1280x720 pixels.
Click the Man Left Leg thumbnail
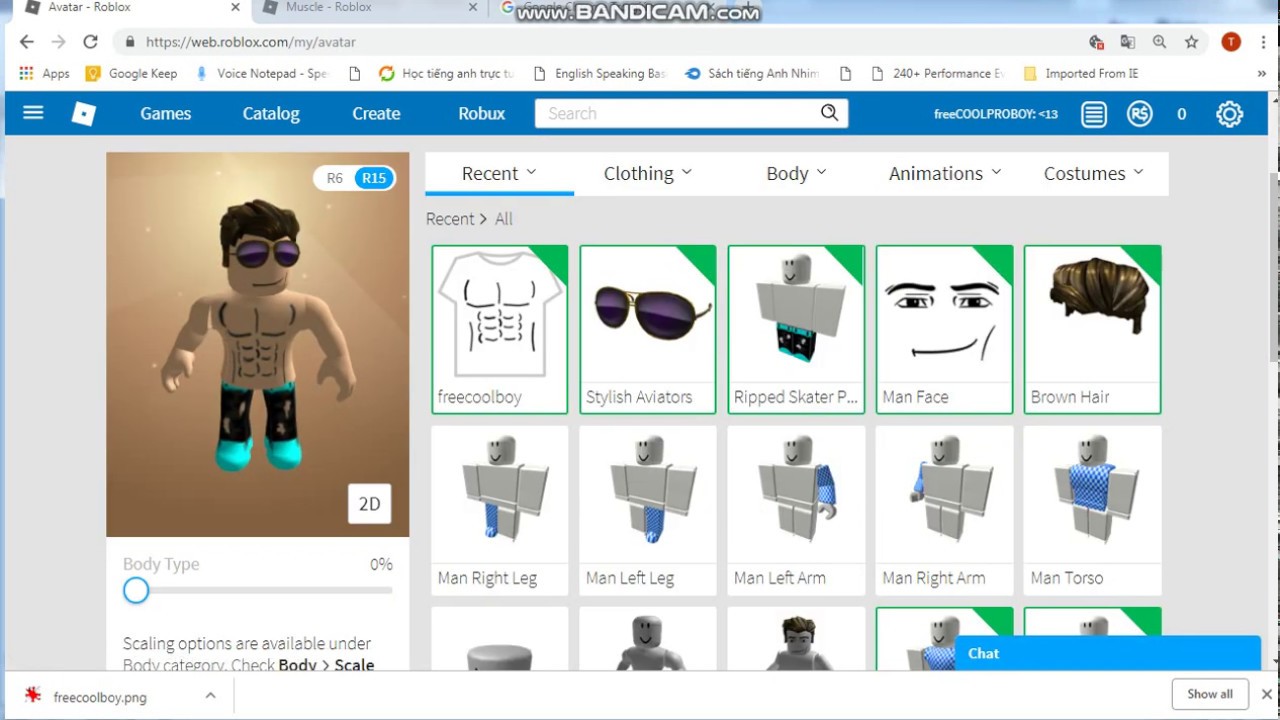tap(648, 494)
